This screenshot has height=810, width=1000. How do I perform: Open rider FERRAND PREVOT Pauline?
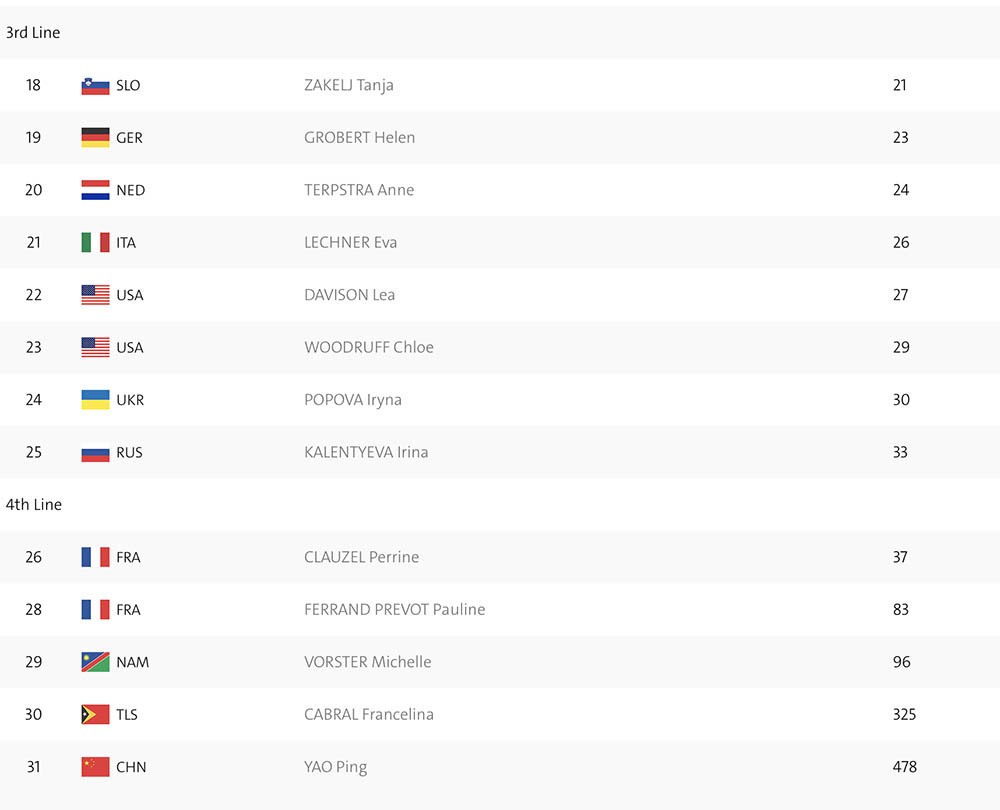click(395, 609)
